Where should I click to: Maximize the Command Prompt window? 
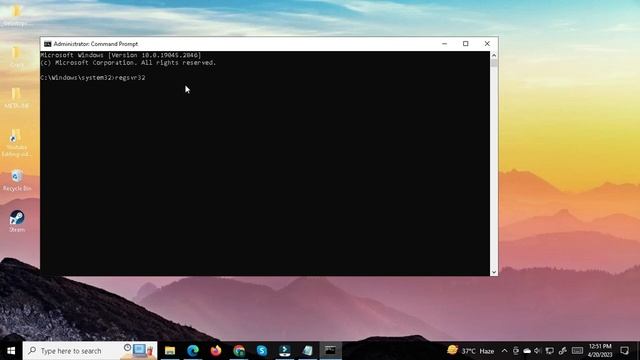[466, 44]
